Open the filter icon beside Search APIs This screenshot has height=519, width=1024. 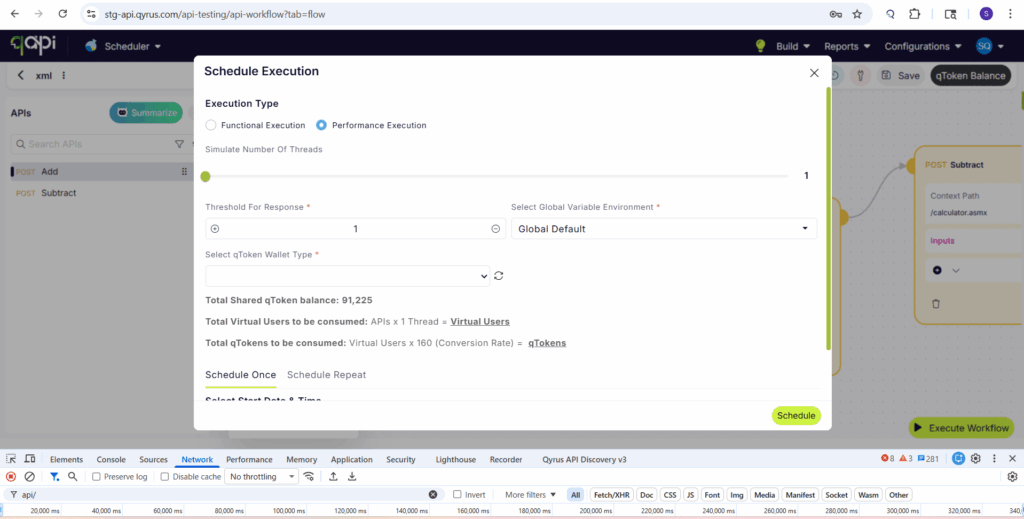[179, 144]
